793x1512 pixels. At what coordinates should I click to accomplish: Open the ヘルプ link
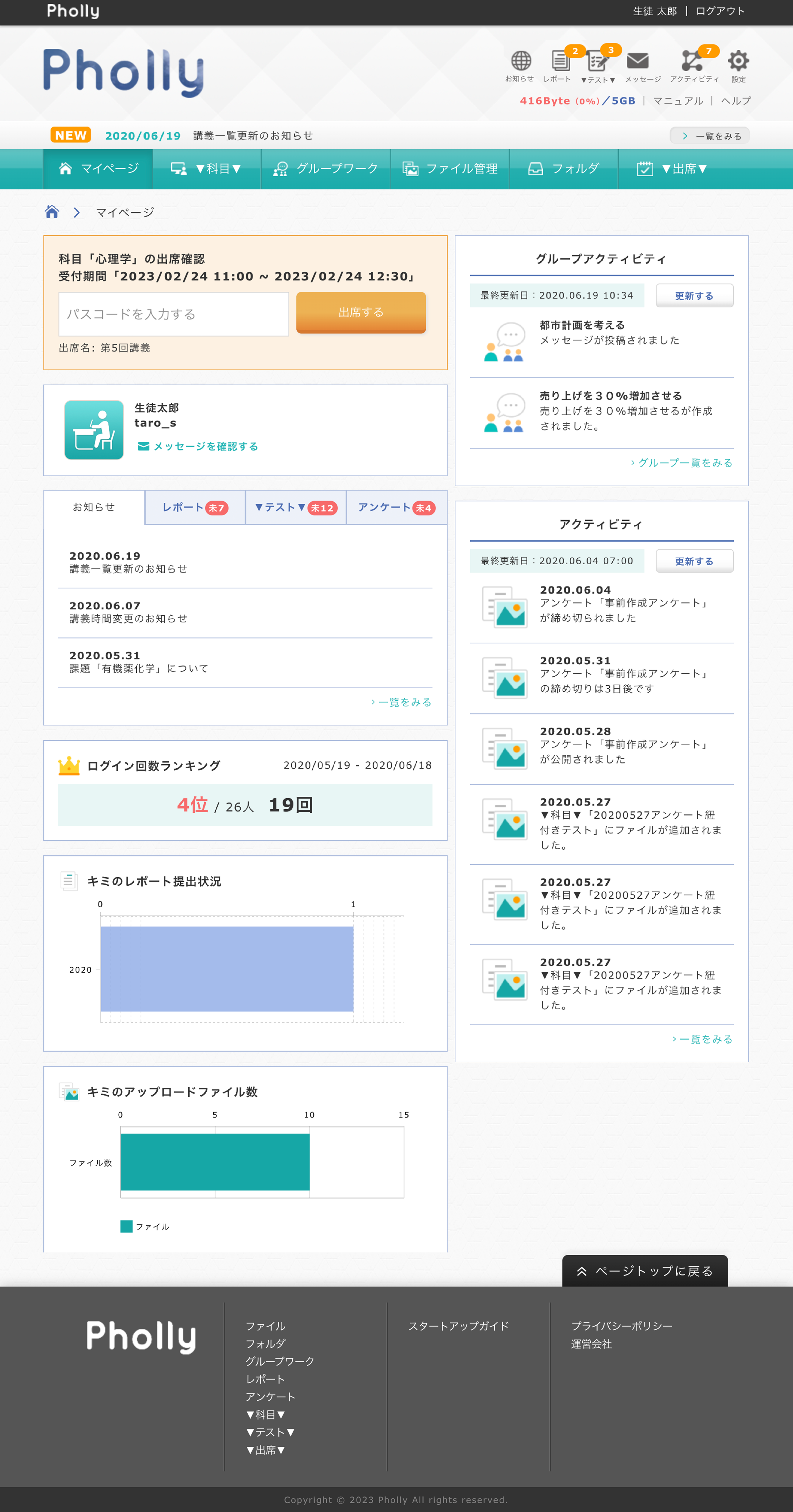point(736,101)
